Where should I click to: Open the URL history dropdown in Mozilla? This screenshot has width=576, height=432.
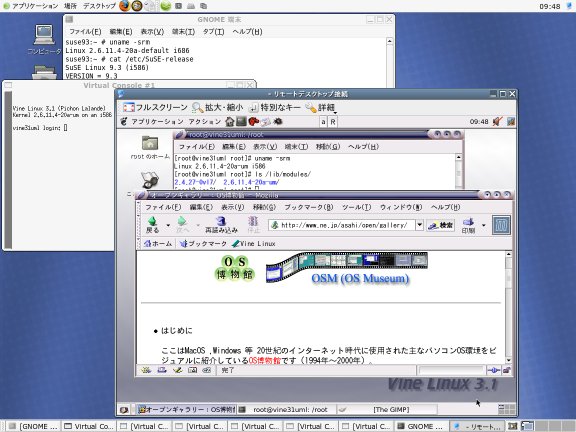(x=420, y=225)
